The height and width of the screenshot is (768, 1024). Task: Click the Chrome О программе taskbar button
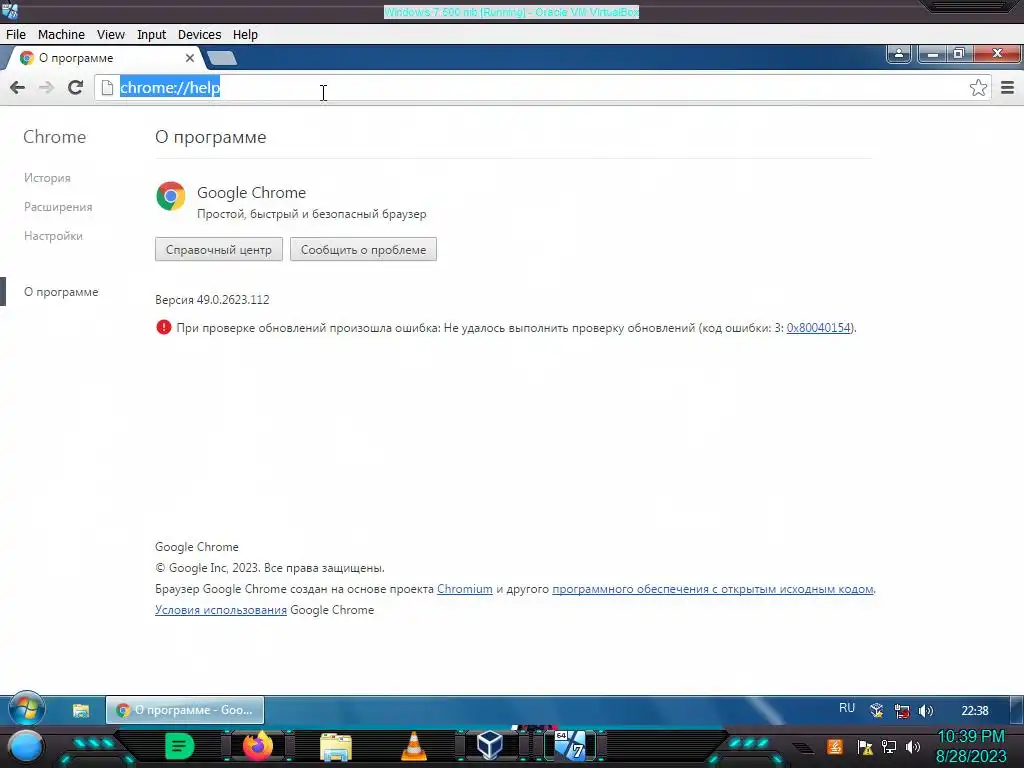185,710
